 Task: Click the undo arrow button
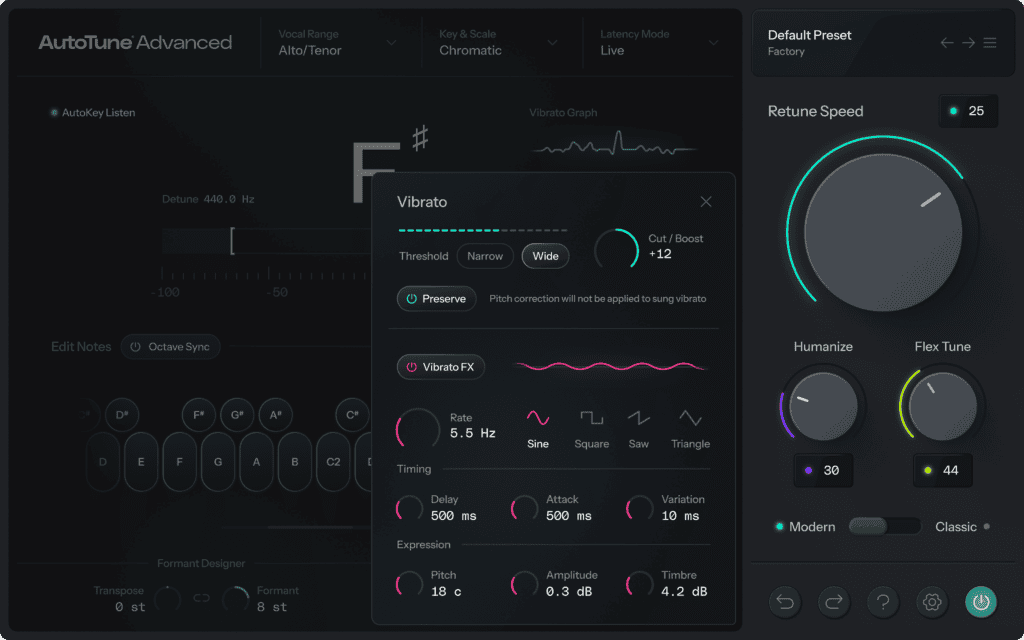coord(785,601)
